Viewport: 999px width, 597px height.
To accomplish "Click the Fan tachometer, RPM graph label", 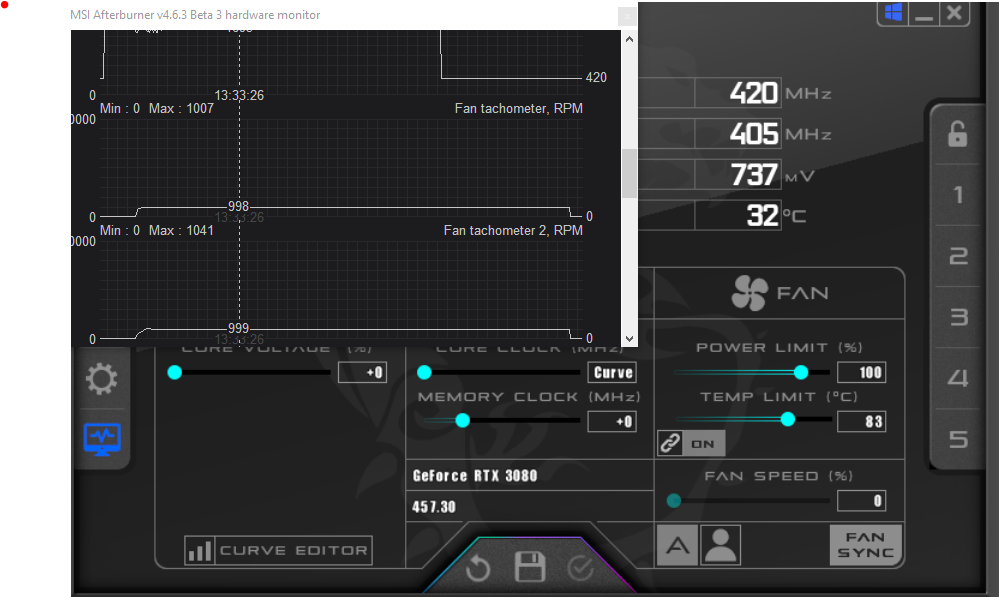I will (519, 108).
